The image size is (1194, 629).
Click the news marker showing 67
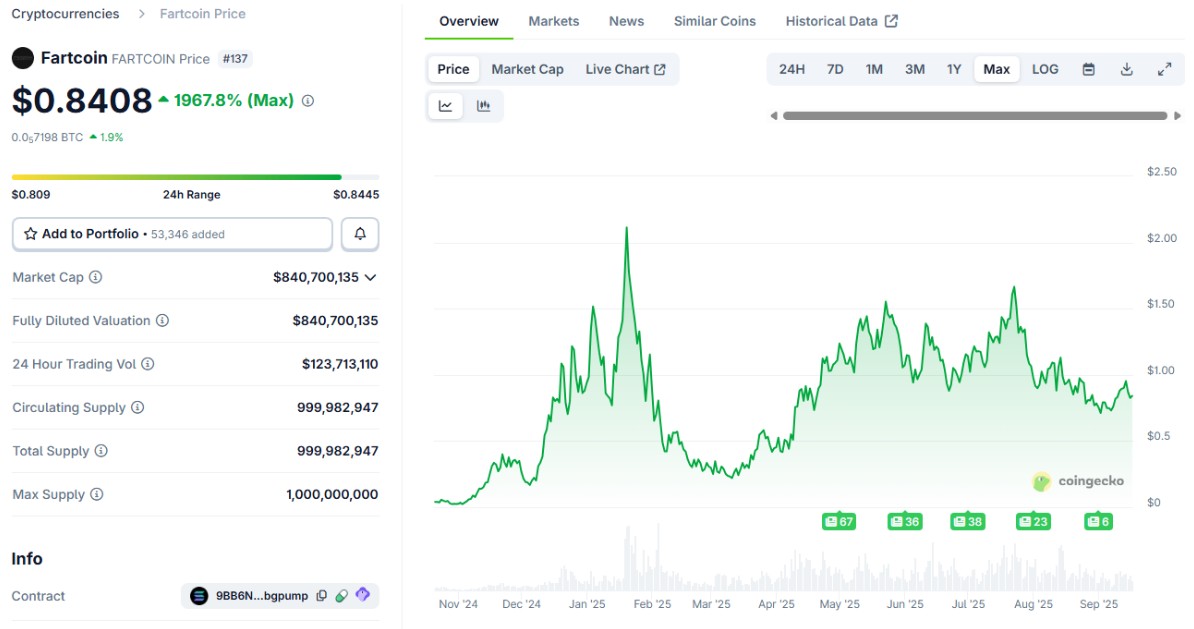tap(839, 521)
